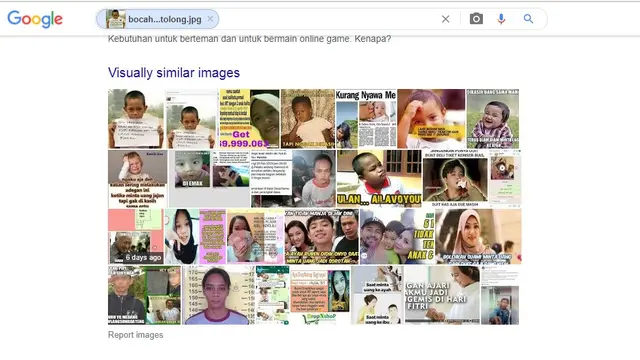Open first thumbnail of boy holding paper
Screen dimensions: 640x360
tap(136, 119)
